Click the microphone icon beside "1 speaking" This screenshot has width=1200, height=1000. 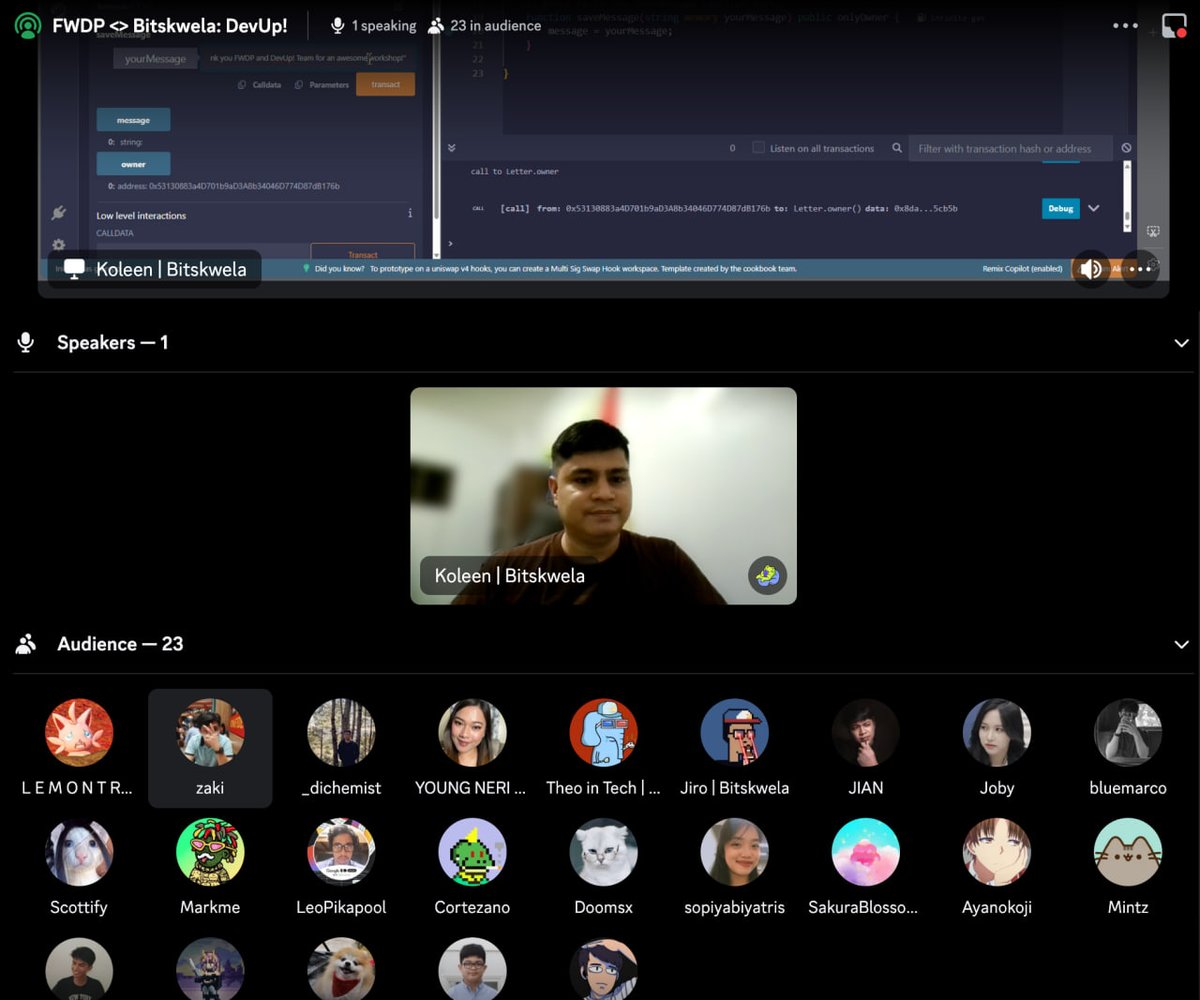[x=338, y=26]
